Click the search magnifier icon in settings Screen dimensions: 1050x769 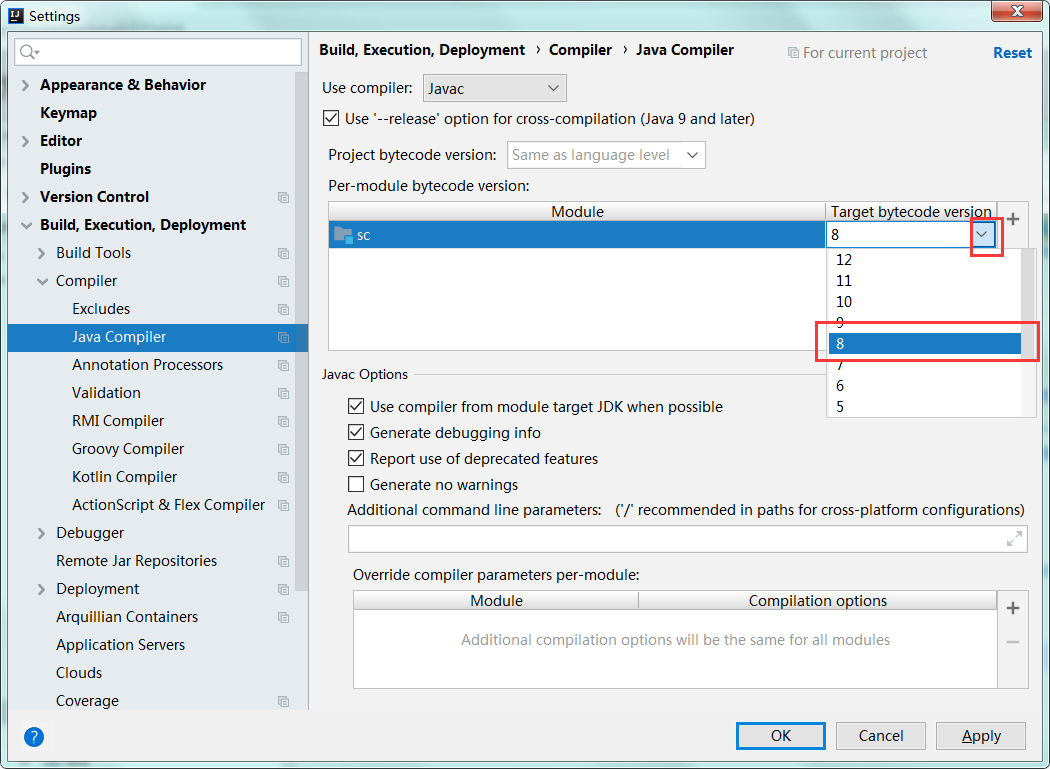(29, 52)
